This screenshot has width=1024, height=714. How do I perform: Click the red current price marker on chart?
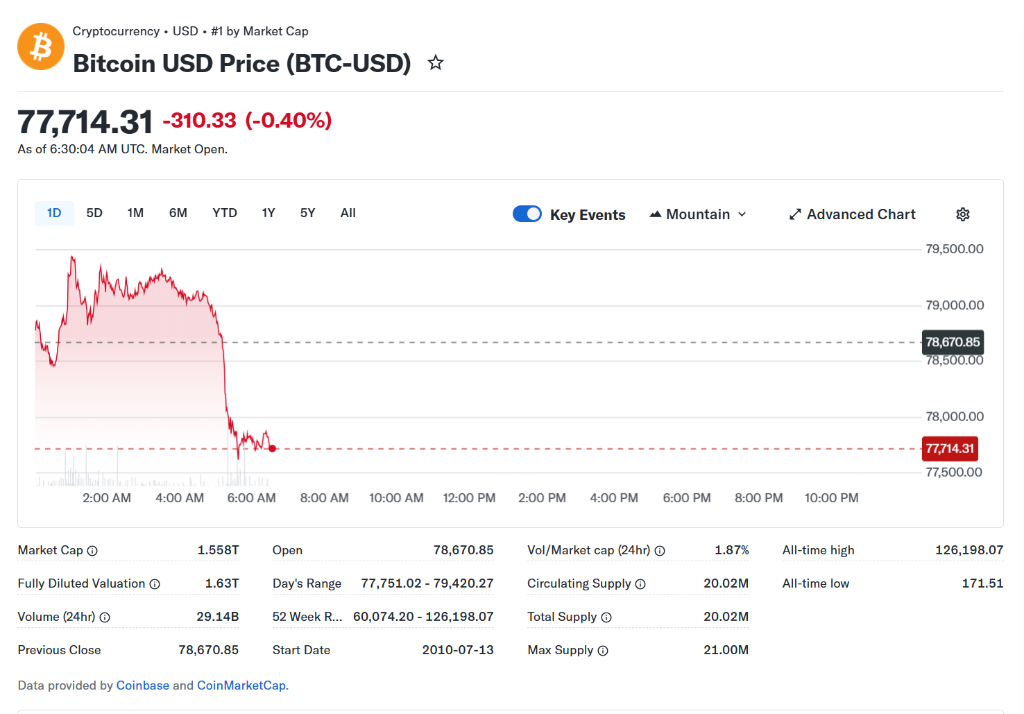[x=272, y=448]
